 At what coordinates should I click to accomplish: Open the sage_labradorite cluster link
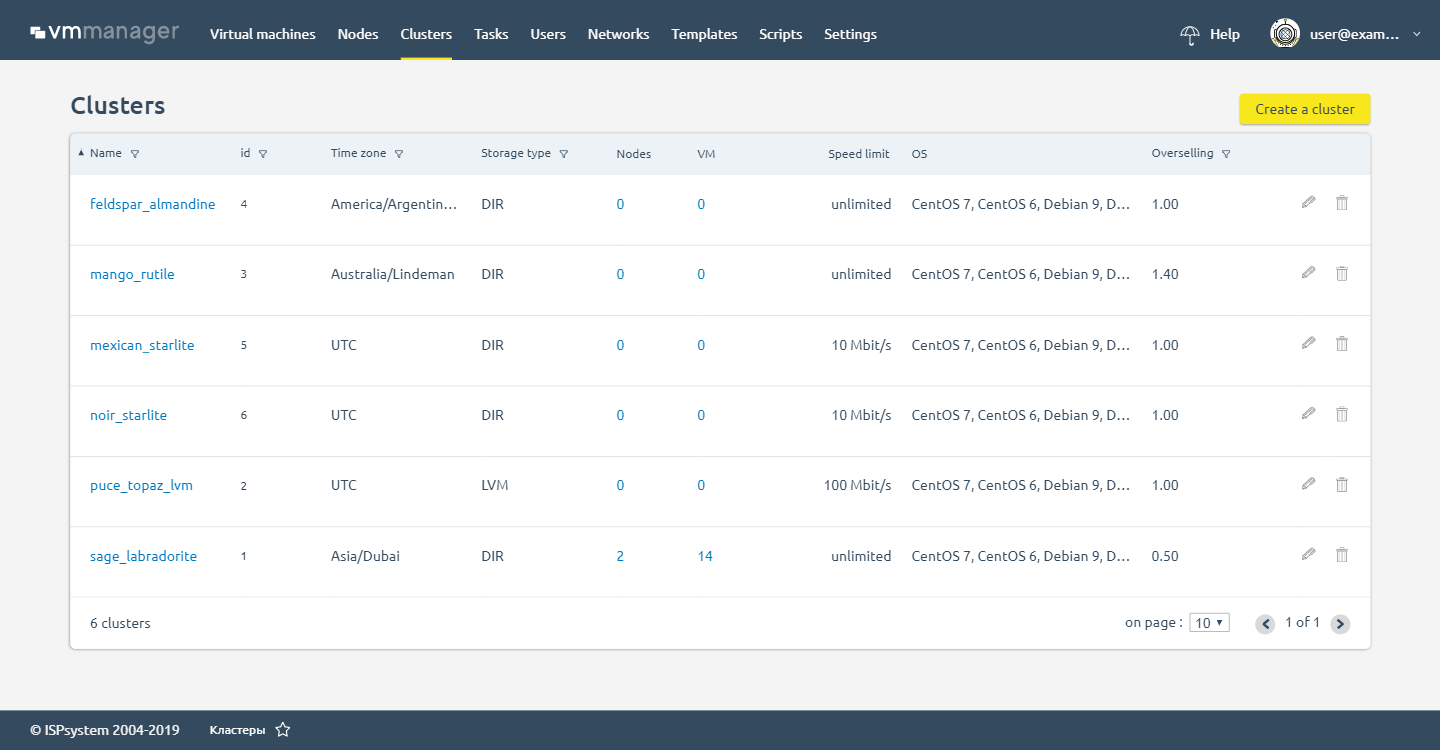click(x=144, y=556)
